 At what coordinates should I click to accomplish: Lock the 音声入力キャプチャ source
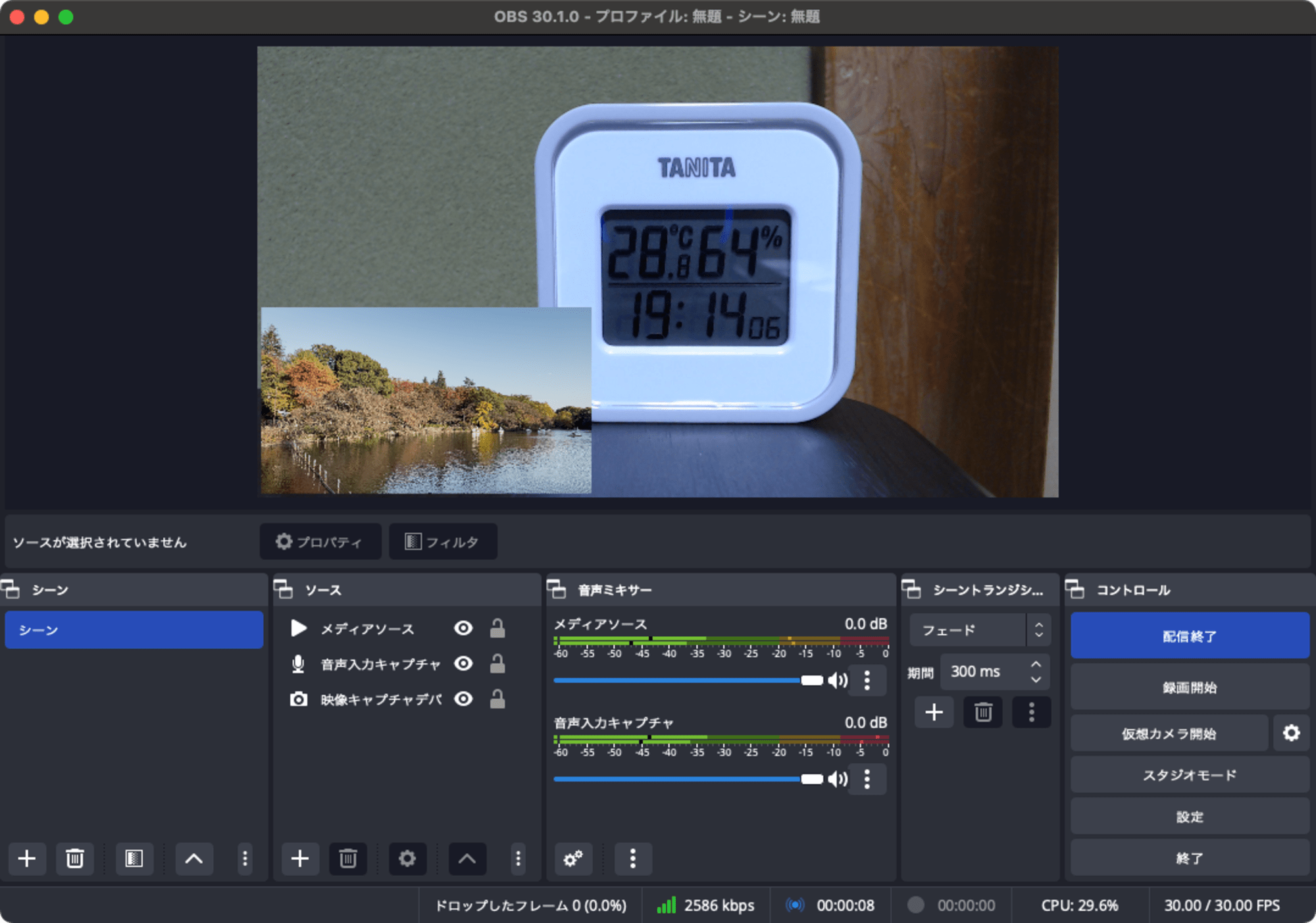497,664
